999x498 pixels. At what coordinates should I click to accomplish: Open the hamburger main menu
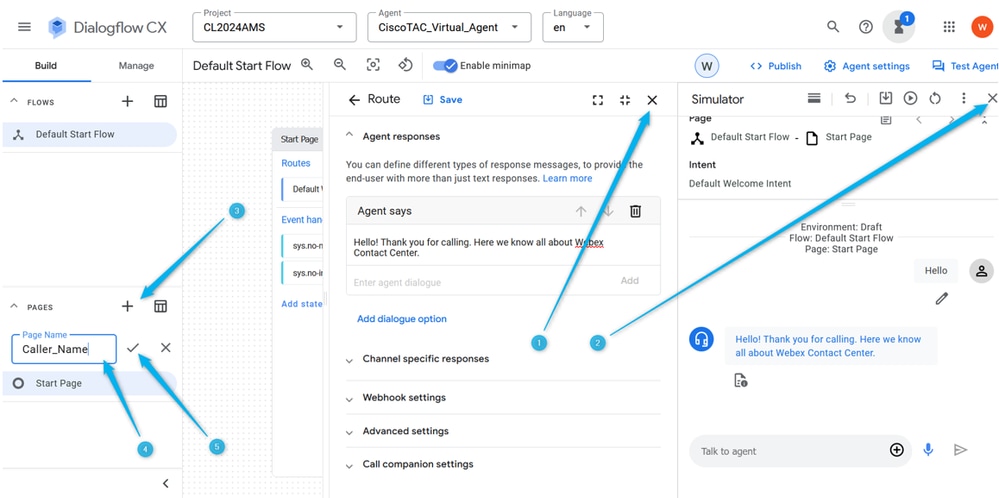click(24, 27)
